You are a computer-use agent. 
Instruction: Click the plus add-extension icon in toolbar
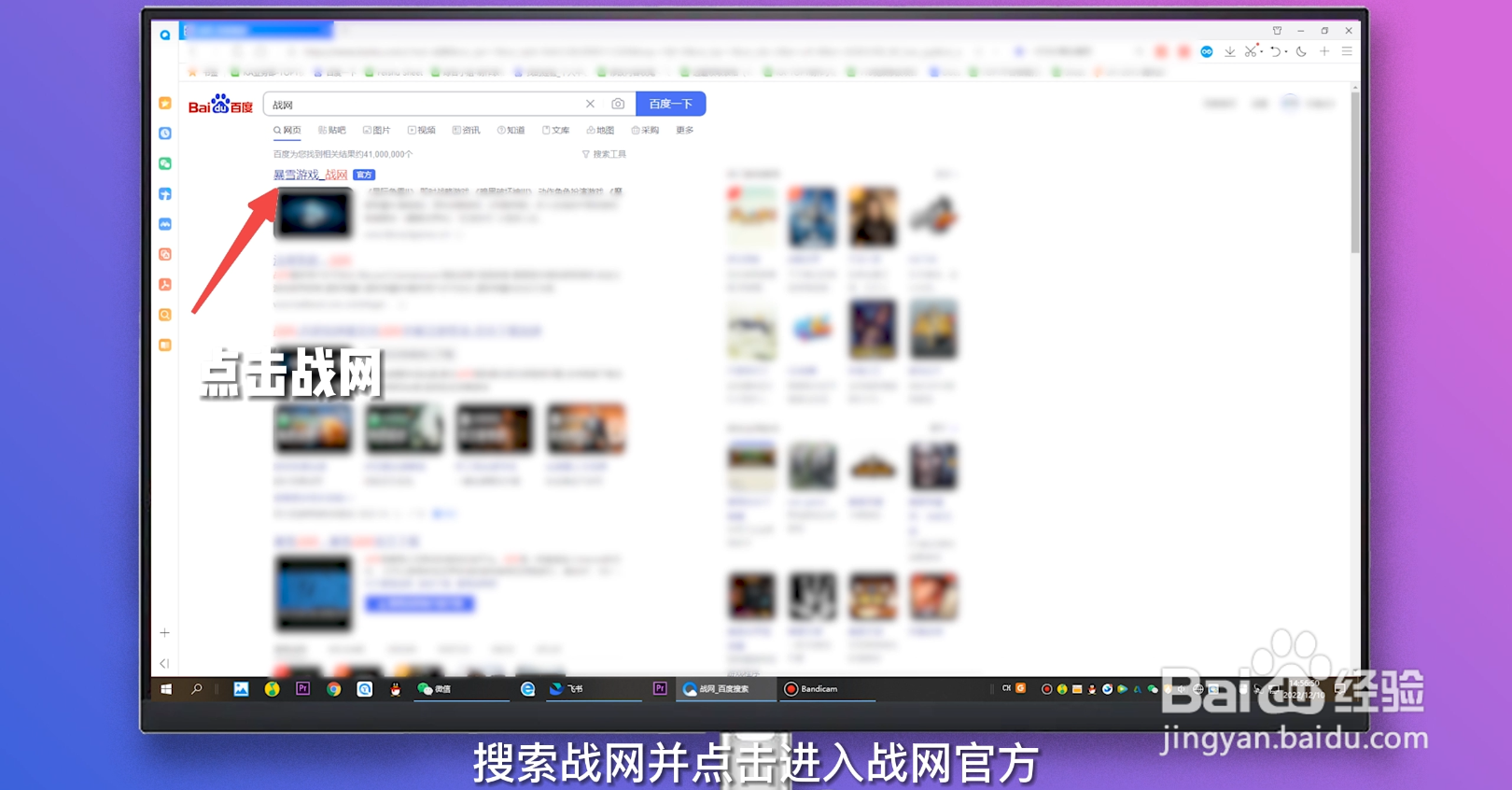coord(1324,51)
